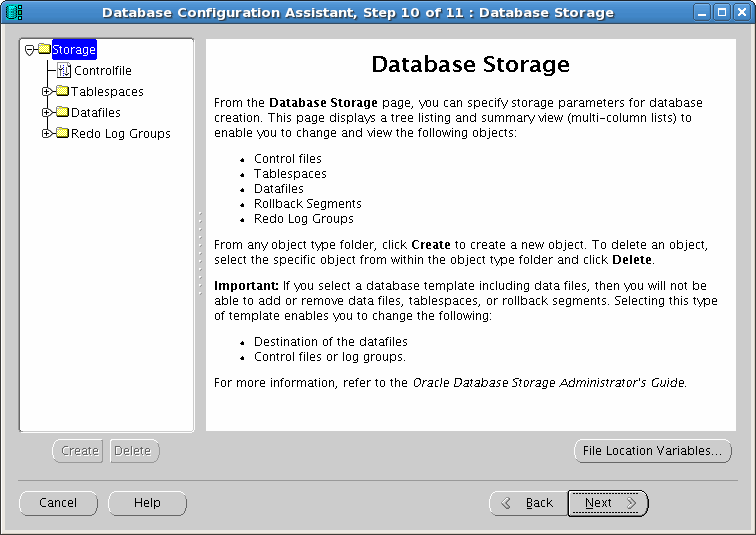Select the Tablespaces tree label
The width and height of the screenshot is (756, 535).
point(107,92)
